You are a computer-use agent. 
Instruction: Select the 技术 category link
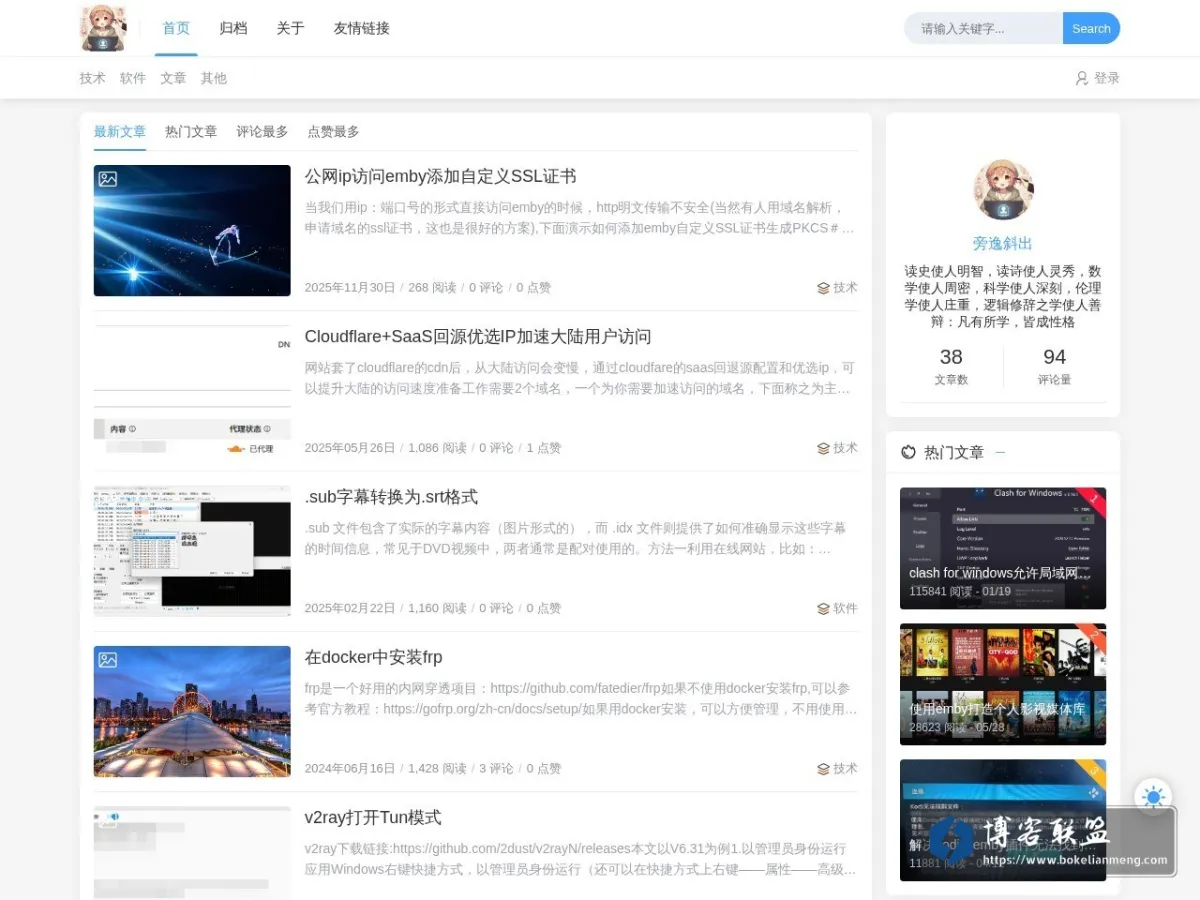click(92, 78)
